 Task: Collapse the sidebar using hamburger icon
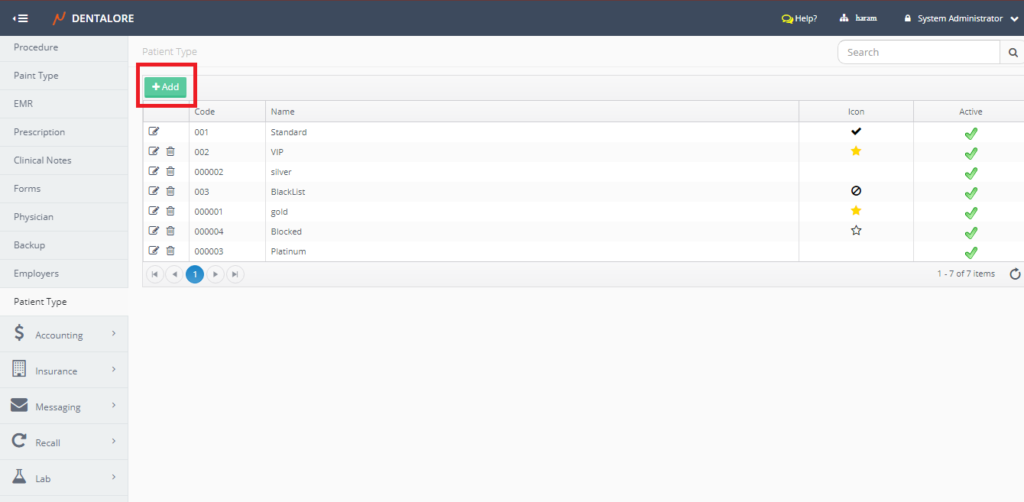[20, 18]
